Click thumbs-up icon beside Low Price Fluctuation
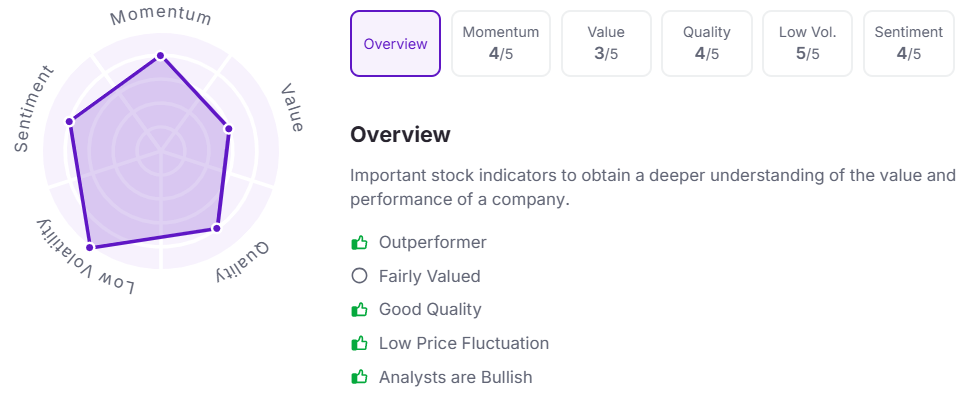Image resolution: width=967 pixels, height=400 pixels. [359, 343]
